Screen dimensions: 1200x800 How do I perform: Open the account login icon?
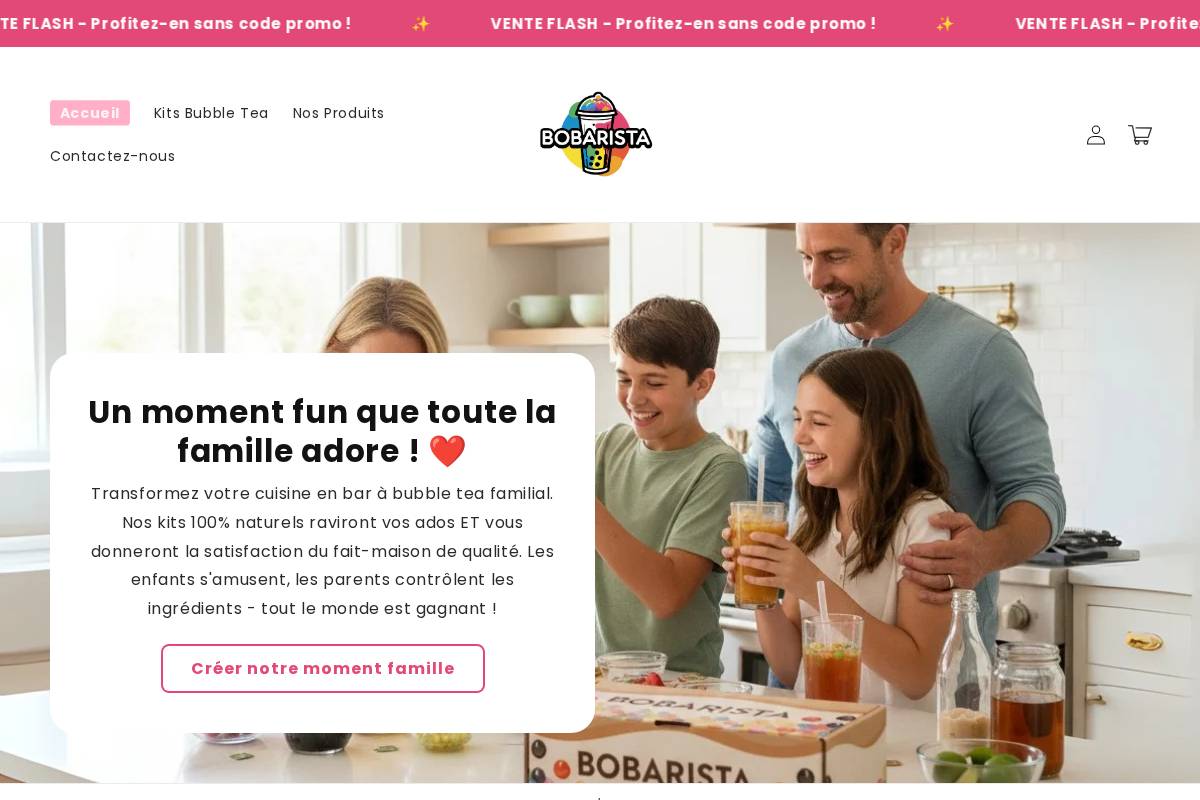(x=1096, y=135)
